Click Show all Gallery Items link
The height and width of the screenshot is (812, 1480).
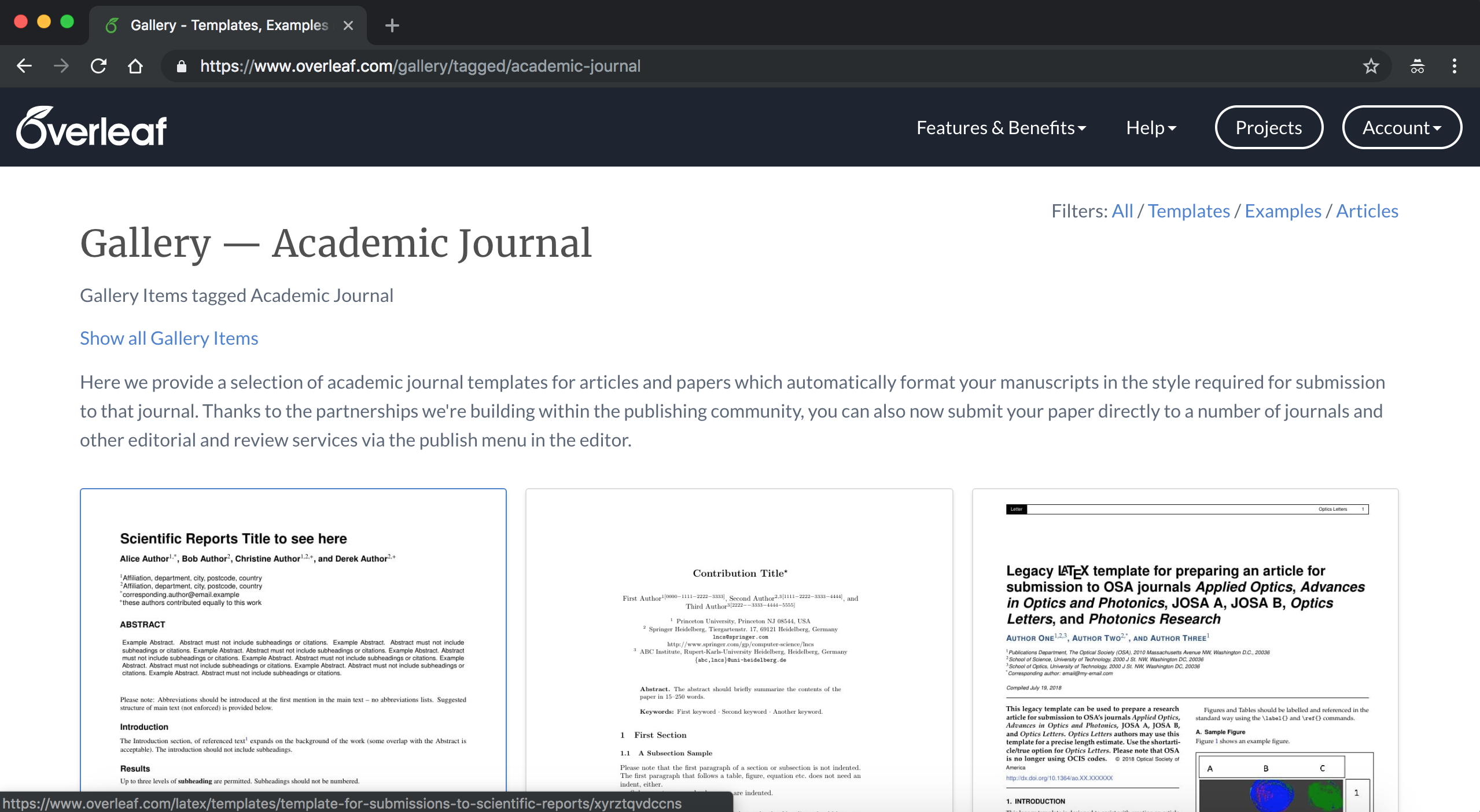point(169,337)
